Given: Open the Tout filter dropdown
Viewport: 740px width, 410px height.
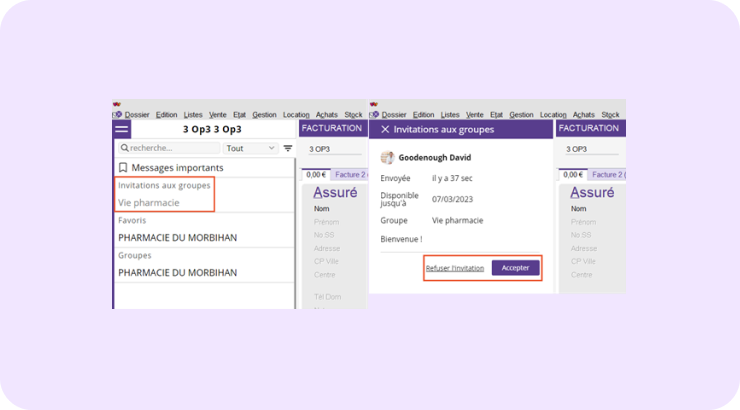Looking at the screenshot, I should pyautogui.click(x=250, y=148).
